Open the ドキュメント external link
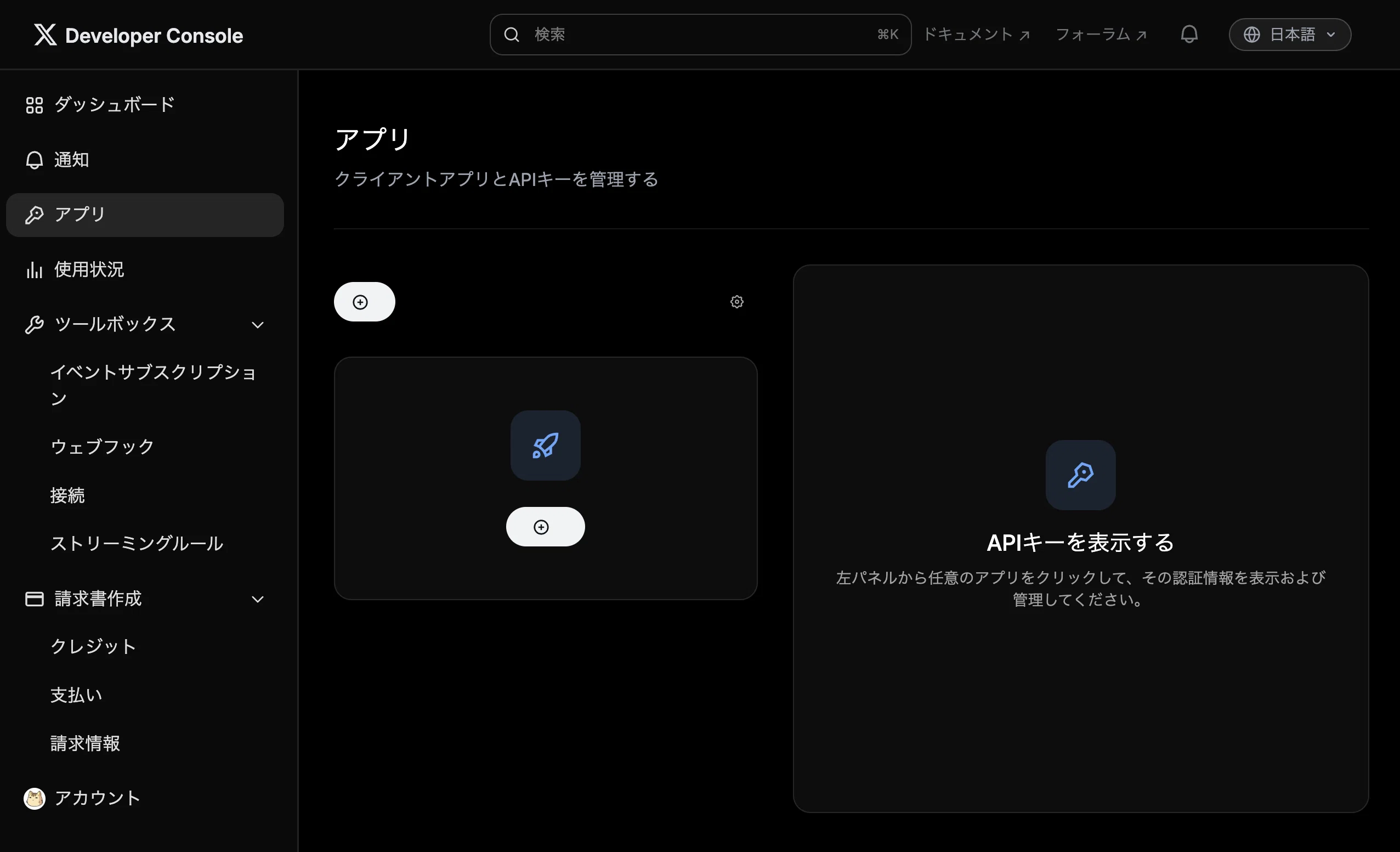The height and width of the screenshot is (852, 1400). 976,35
